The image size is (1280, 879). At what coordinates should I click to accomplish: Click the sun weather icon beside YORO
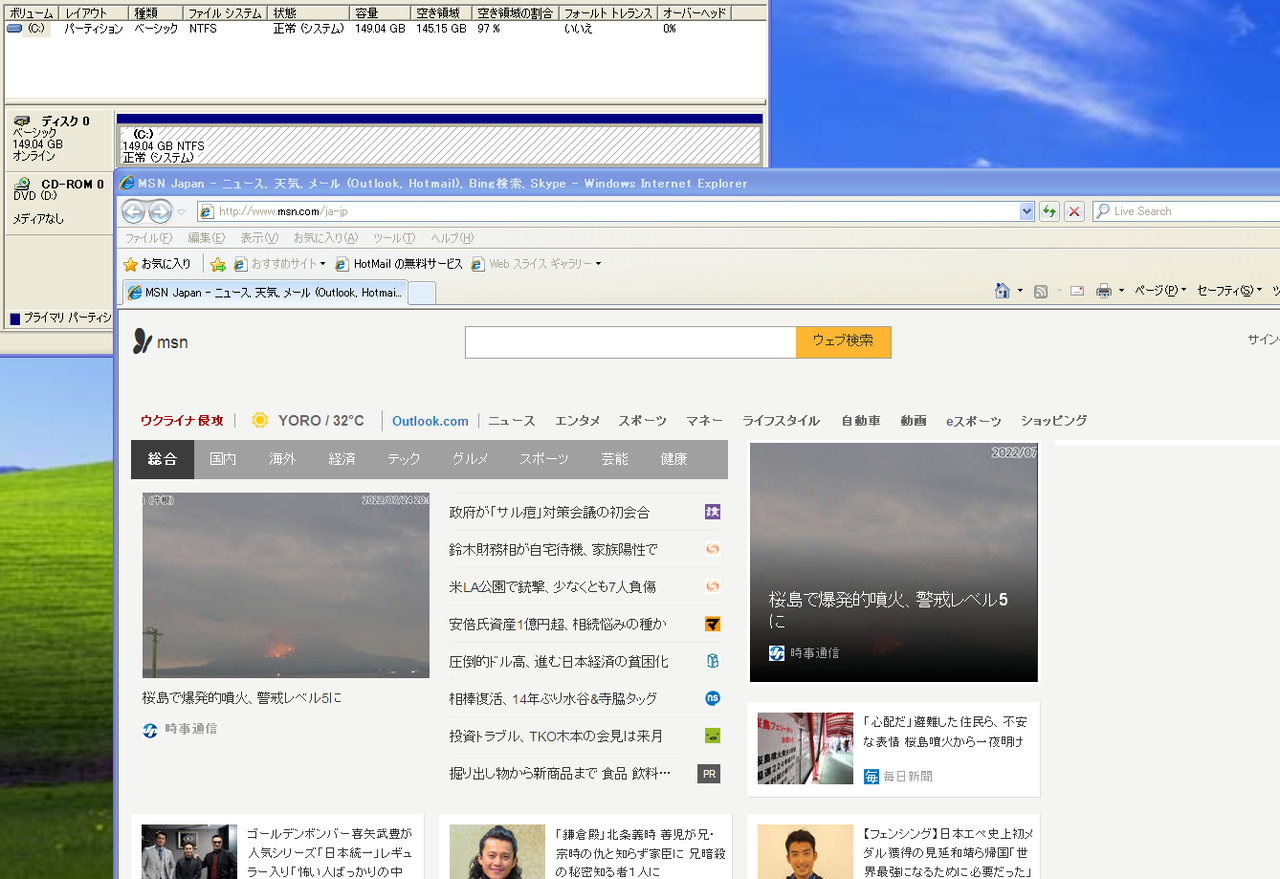[x=260, y=420]
